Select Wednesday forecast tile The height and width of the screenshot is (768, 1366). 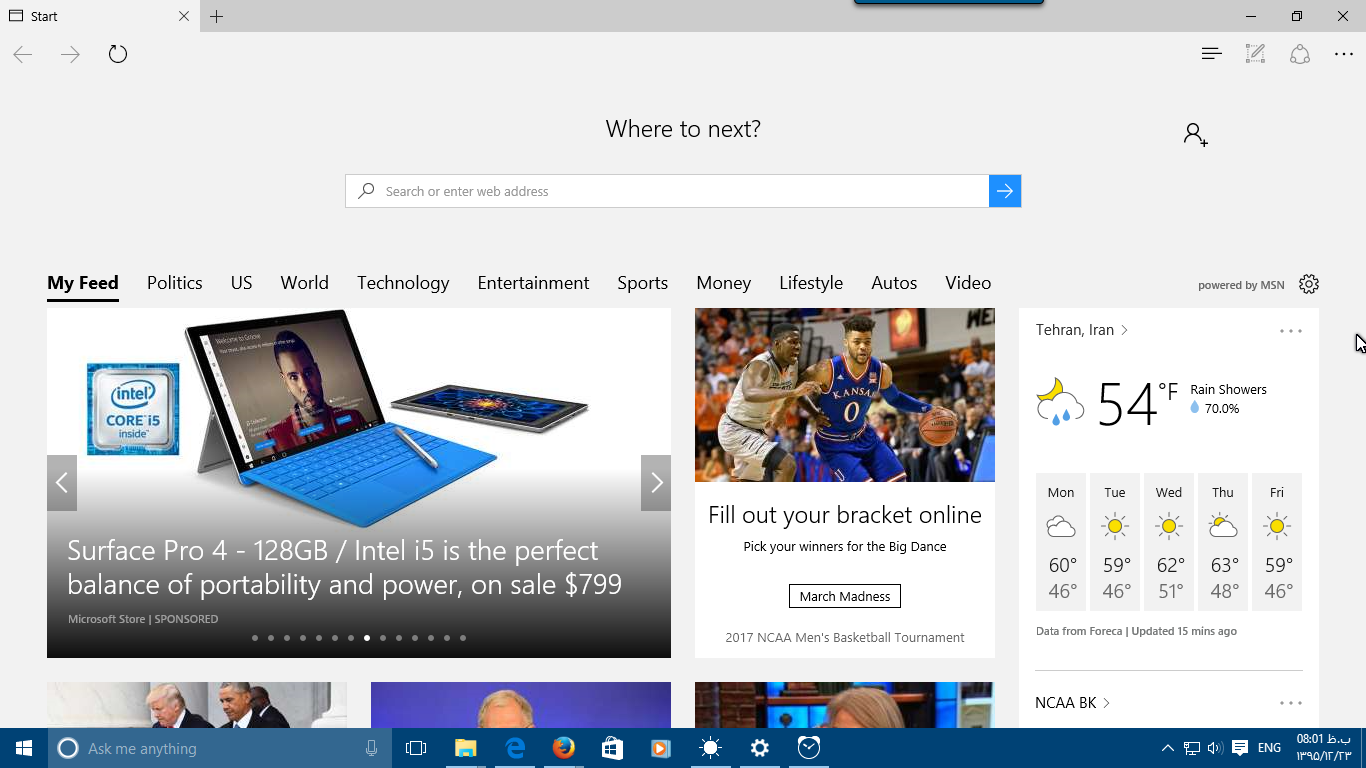click(x=1169, y=542)
